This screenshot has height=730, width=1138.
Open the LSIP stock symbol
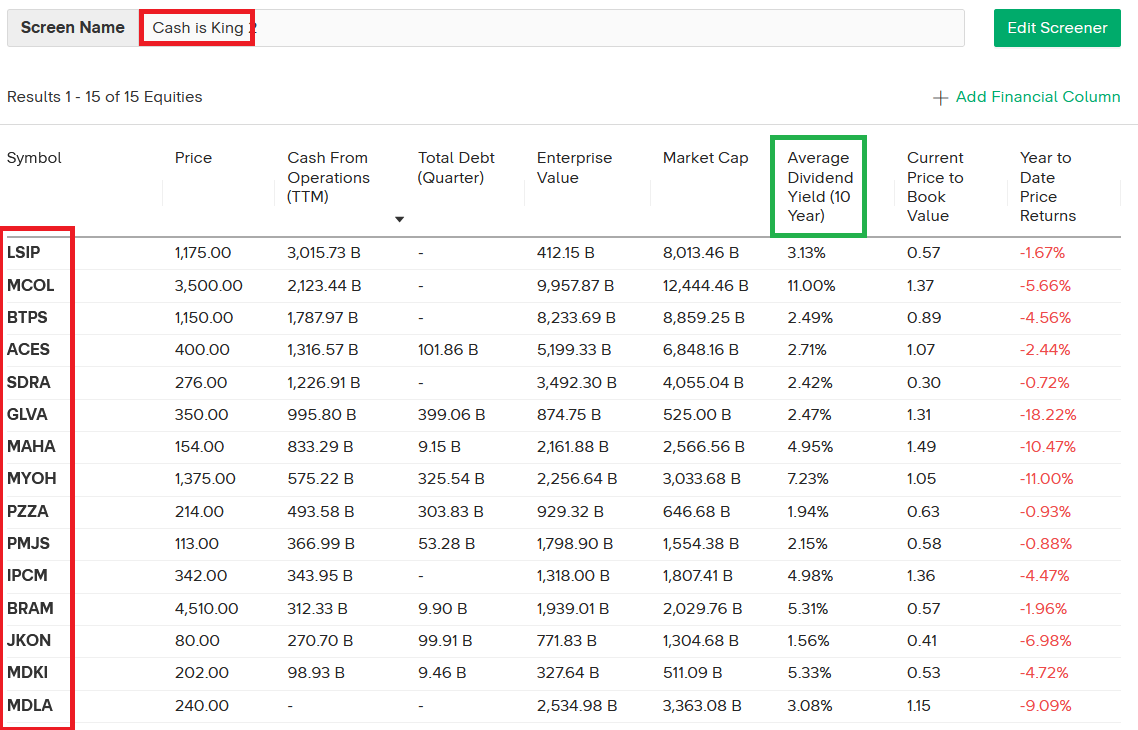24,253
